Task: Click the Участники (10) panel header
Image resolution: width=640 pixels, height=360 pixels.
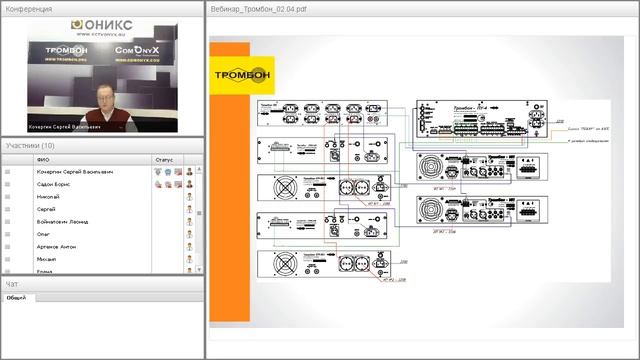Action: coord(103,146)
